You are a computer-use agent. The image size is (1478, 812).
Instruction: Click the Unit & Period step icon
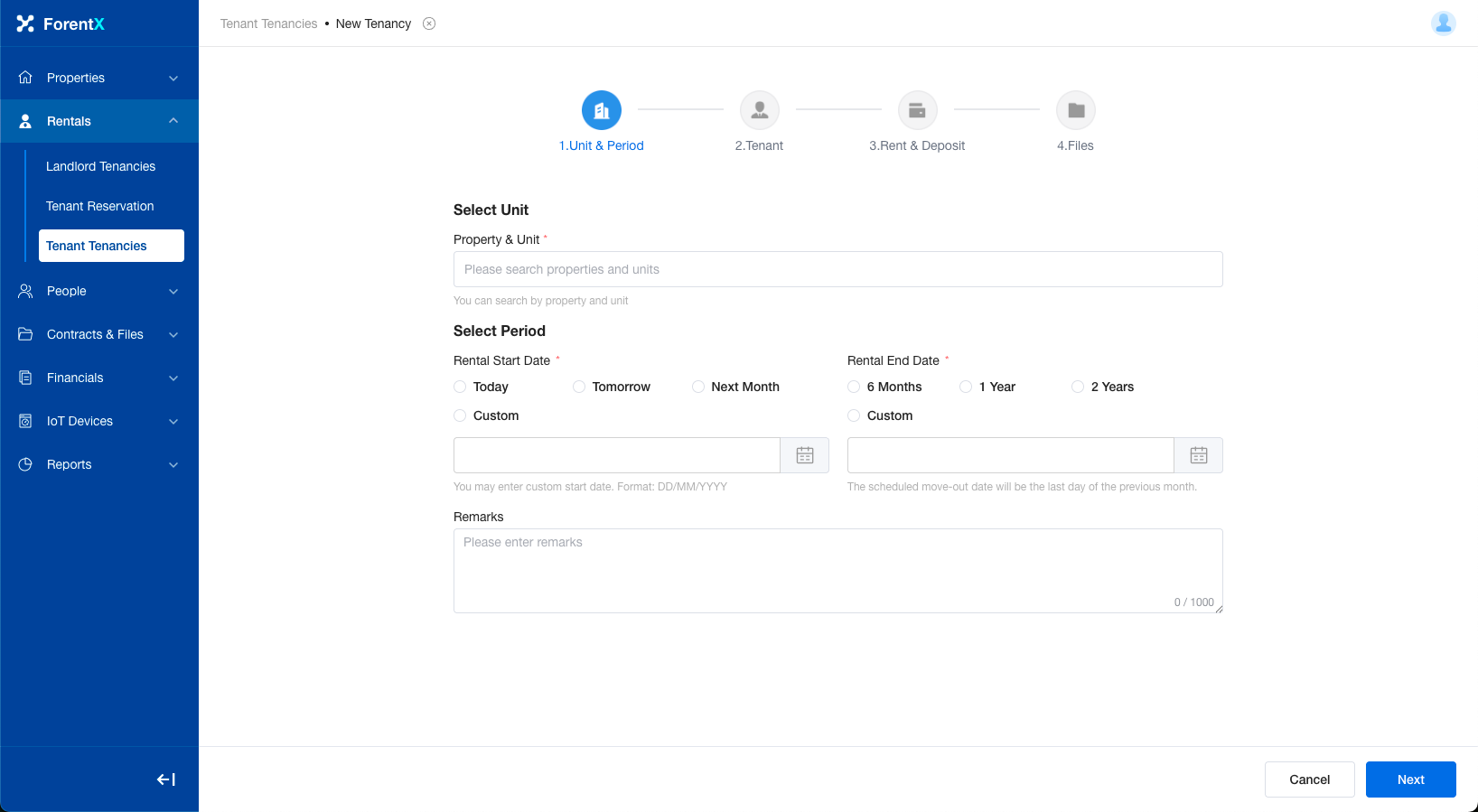pos(601,110)
